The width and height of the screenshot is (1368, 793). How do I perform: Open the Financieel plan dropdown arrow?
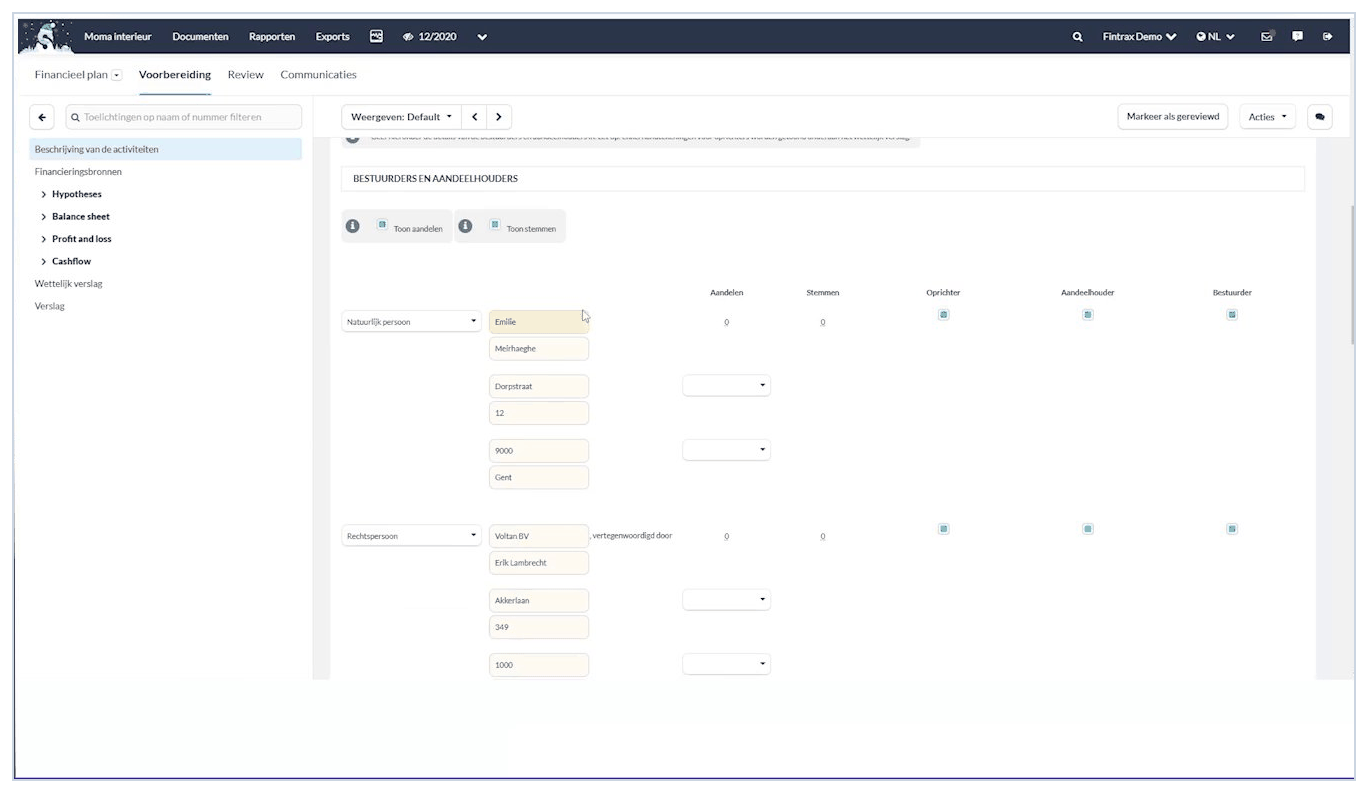pyautogui.click(x=117, y=75)
